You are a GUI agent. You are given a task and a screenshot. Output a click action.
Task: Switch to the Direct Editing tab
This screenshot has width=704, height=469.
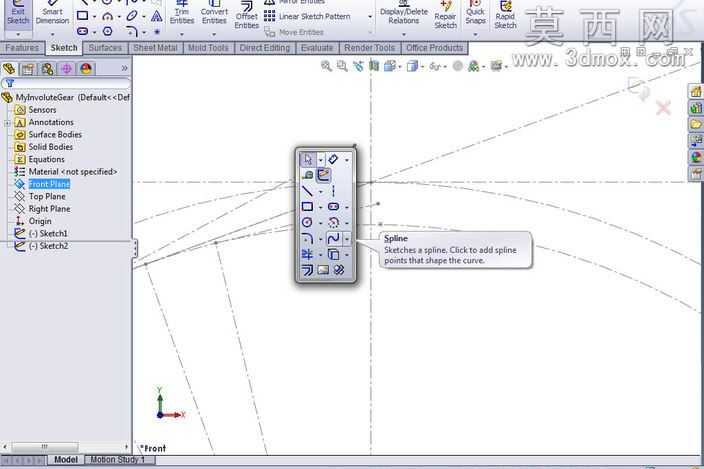pos(264,48)
